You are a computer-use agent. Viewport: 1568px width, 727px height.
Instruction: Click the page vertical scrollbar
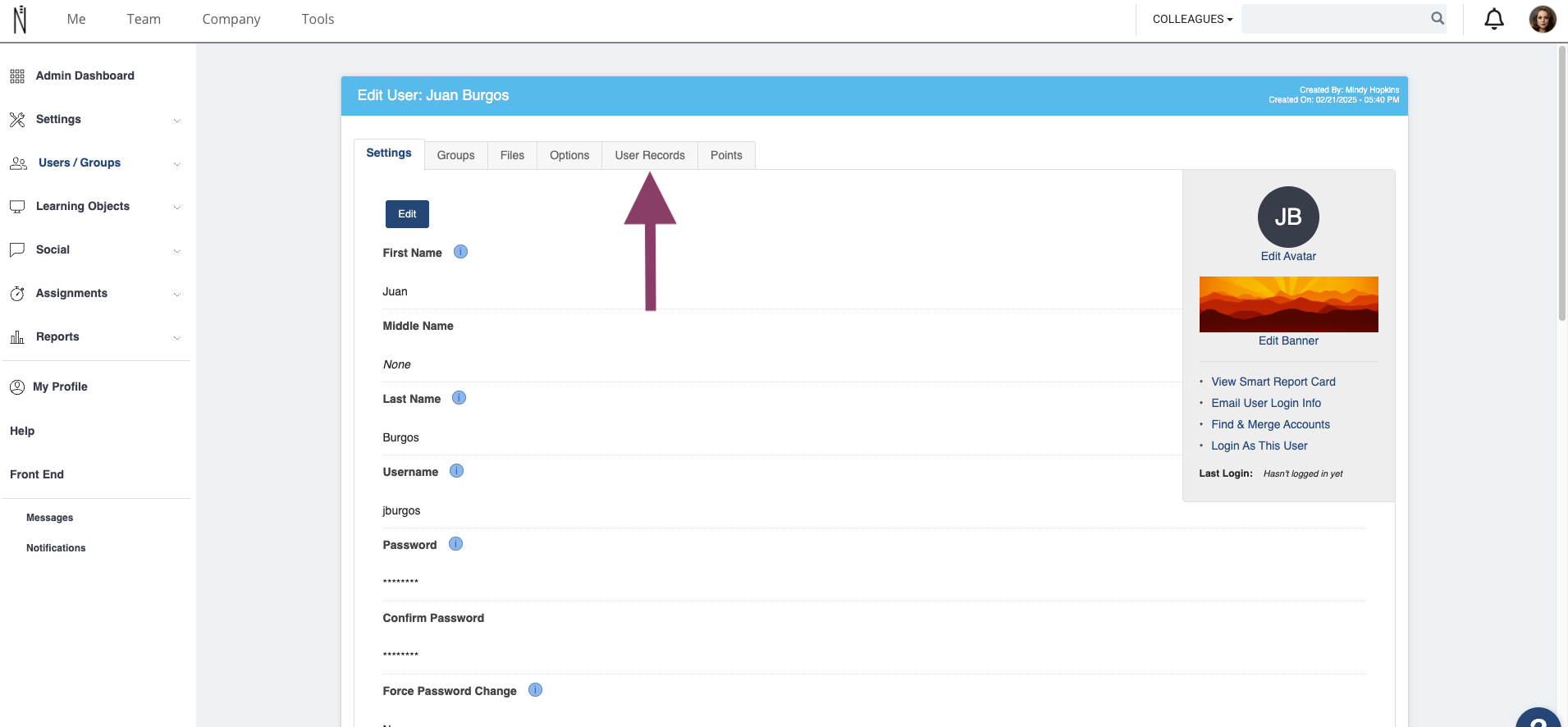tap(1562, 182)
